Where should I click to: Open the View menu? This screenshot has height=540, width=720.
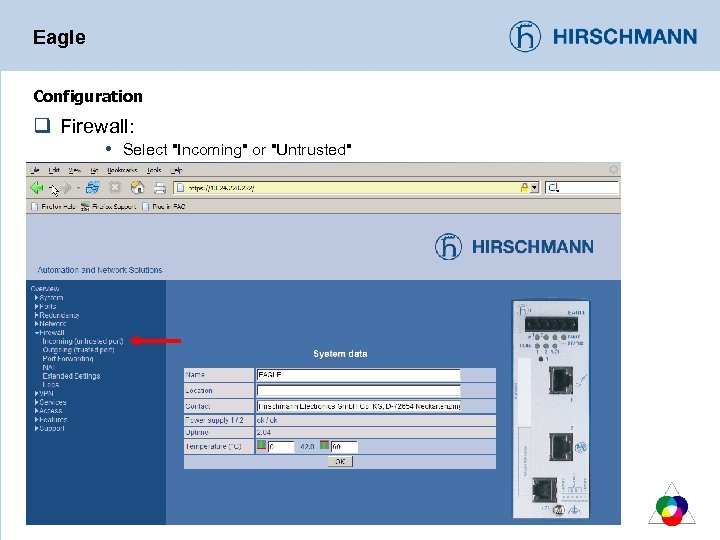coord(74,170)
